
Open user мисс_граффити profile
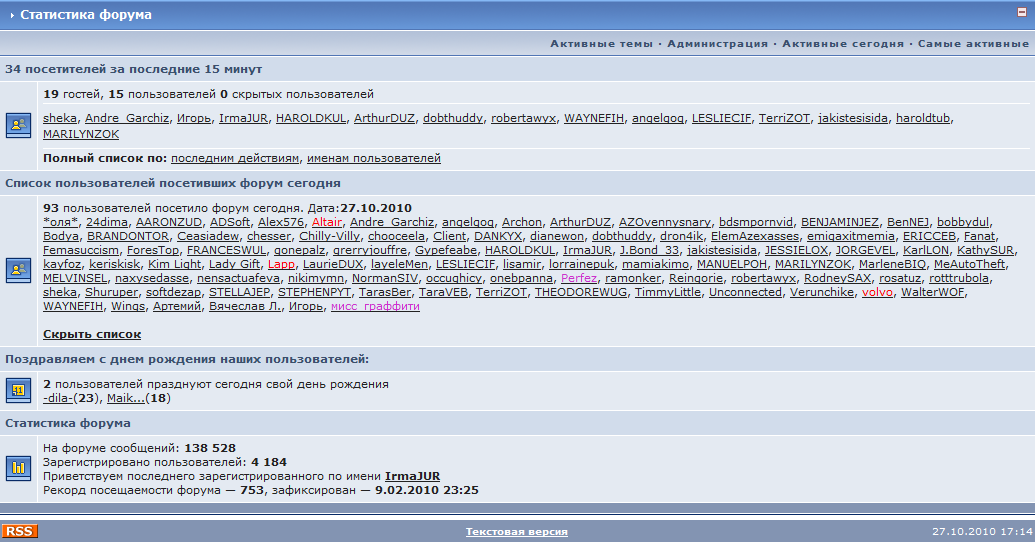(x=375, y=306)
